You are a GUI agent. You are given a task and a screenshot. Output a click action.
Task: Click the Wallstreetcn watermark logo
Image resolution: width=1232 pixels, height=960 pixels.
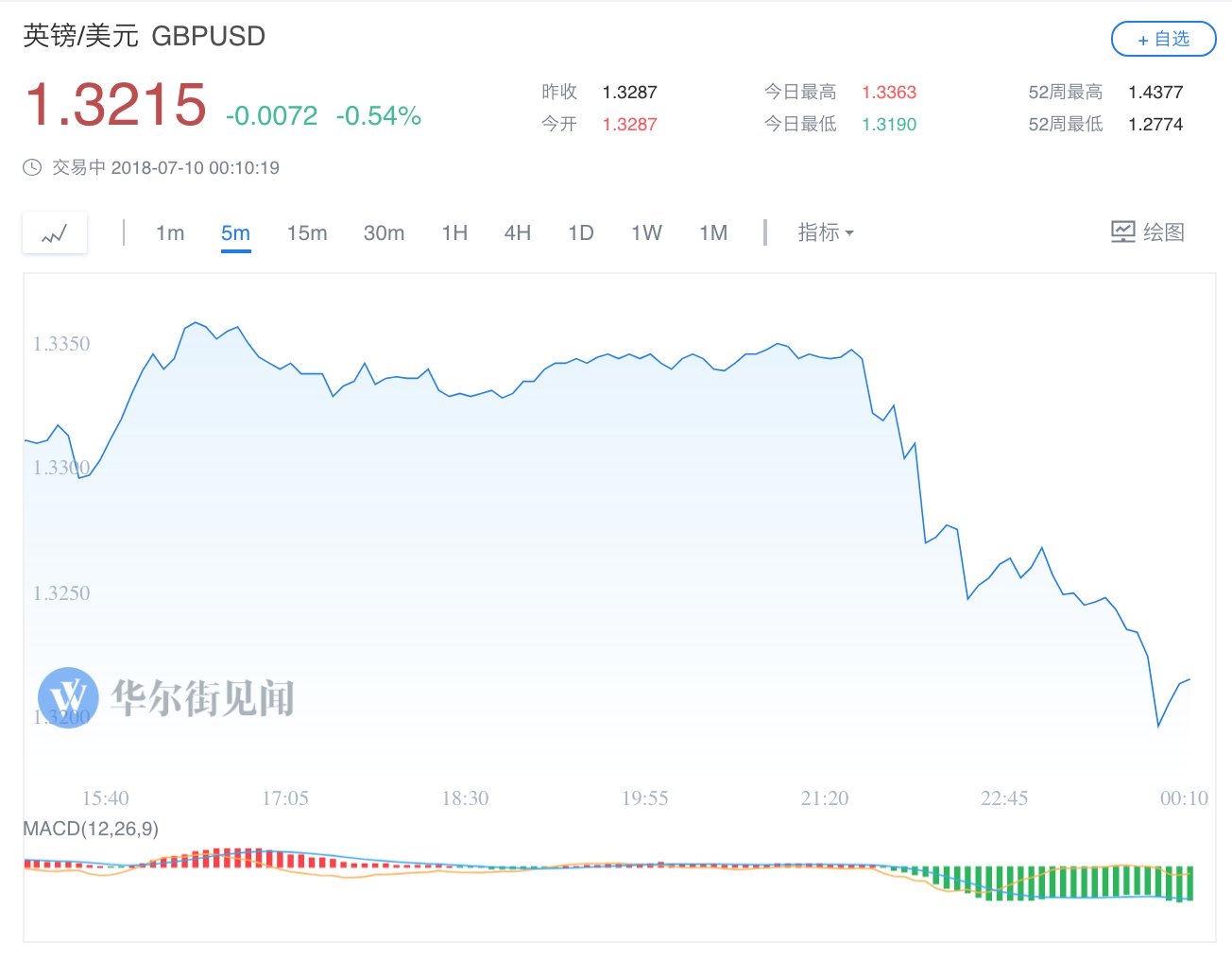(68, 697)
